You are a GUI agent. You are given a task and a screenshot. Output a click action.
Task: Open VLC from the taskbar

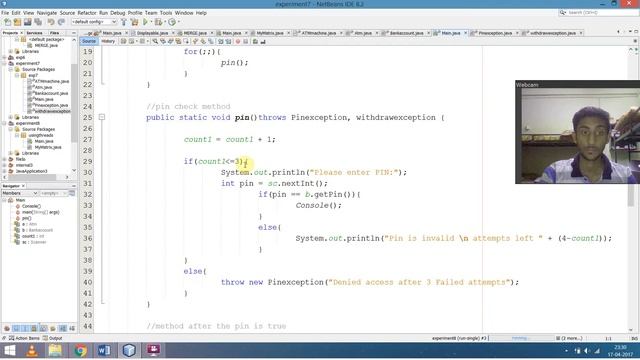[32, 350]
